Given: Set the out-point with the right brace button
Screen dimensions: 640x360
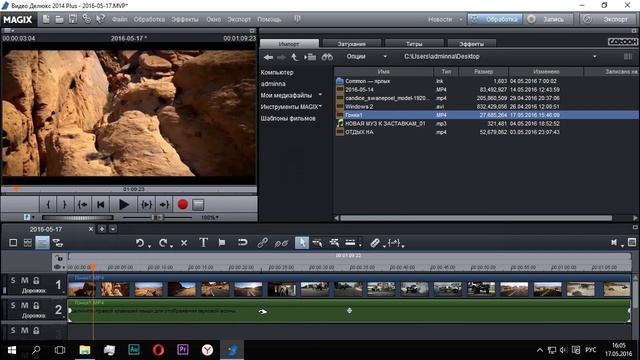Looking at the screenshot, I should pos(64,204).
